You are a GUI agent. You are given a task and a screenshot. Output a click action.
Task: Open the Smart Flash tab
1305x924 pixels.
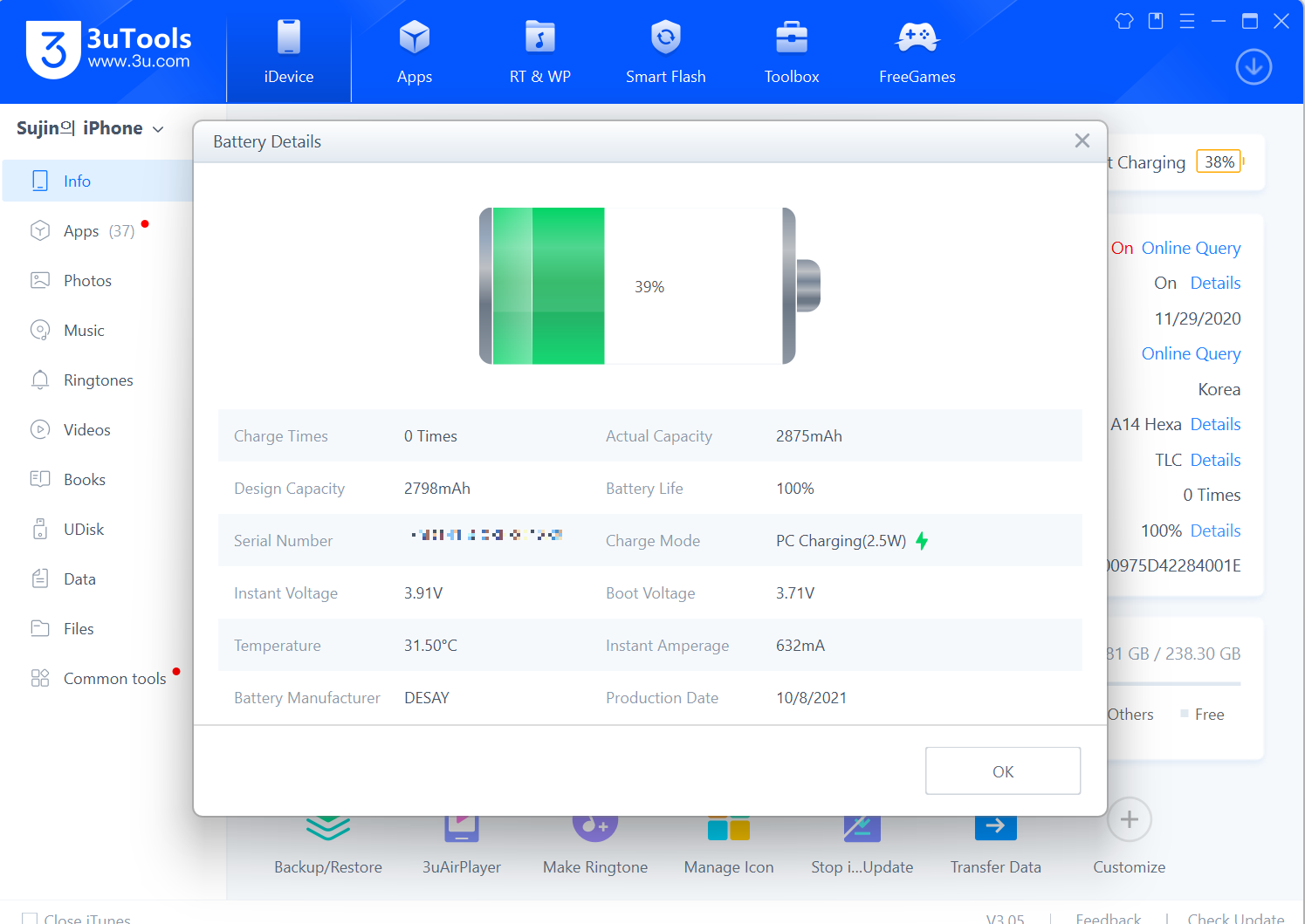pyautogui.click(x=666, y=52)
